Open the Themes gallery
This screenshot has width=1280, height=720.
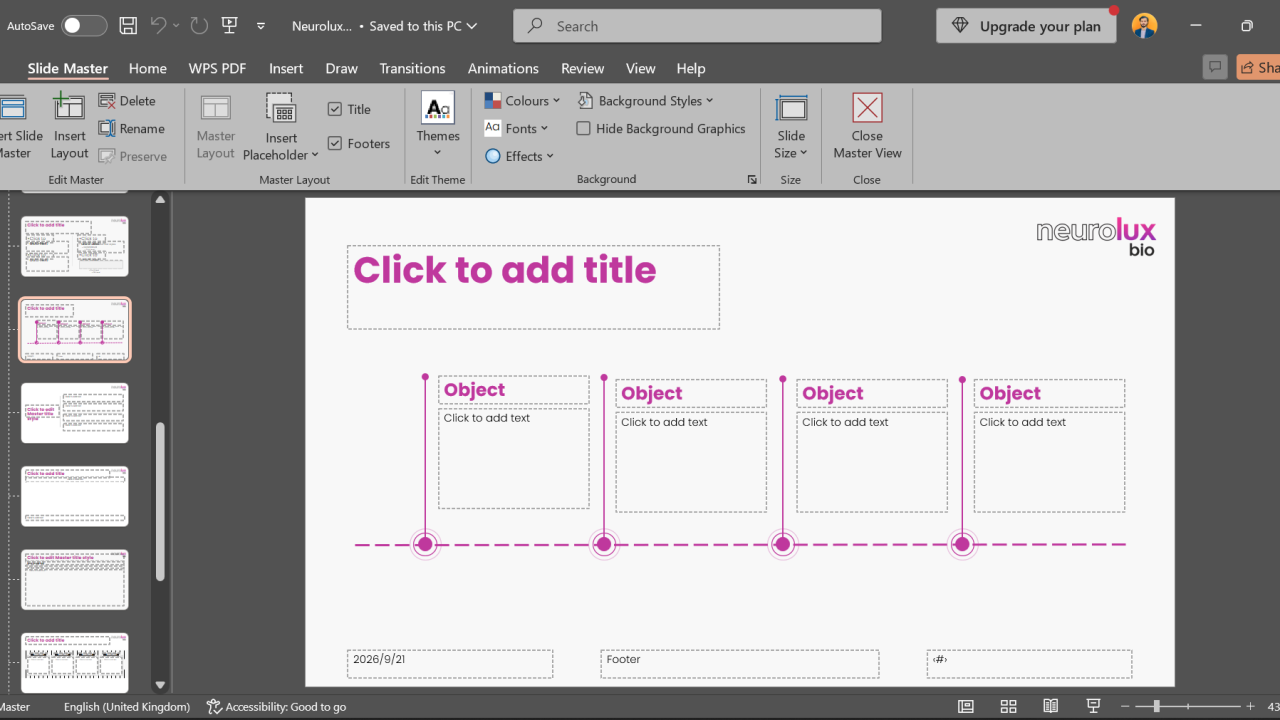tap(438, 127)
